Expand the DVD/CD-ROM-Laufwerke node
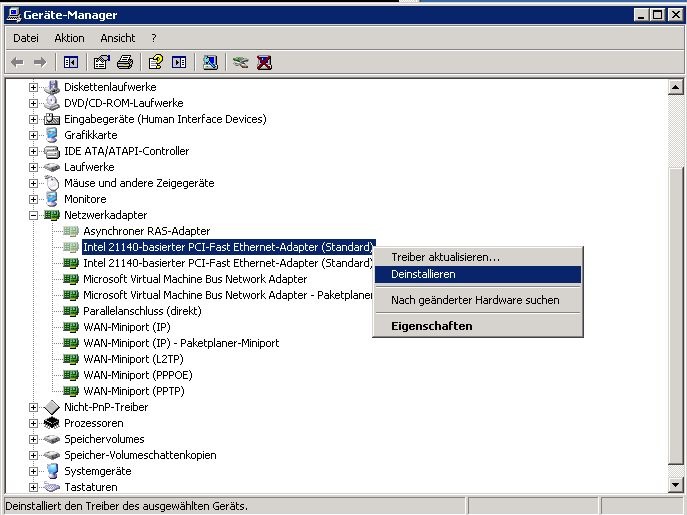The width and height of the screenshot is (687, 515). point(33,103)
